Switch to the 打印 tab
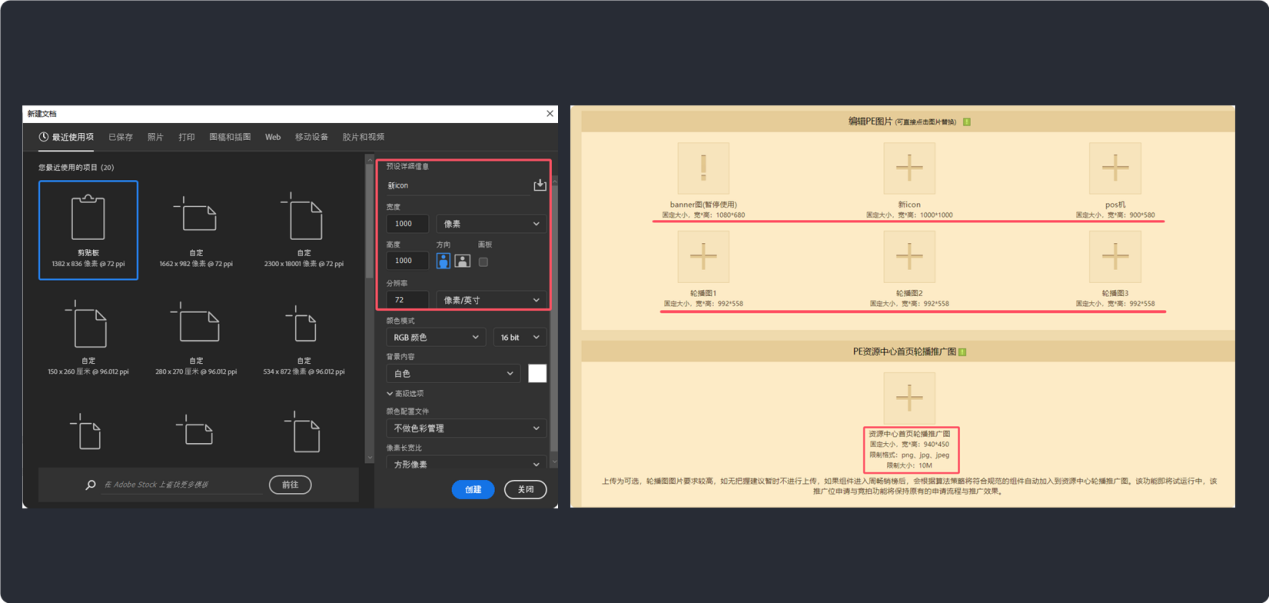The width and height of the screenshot is (1269, 603). (186, 137)
